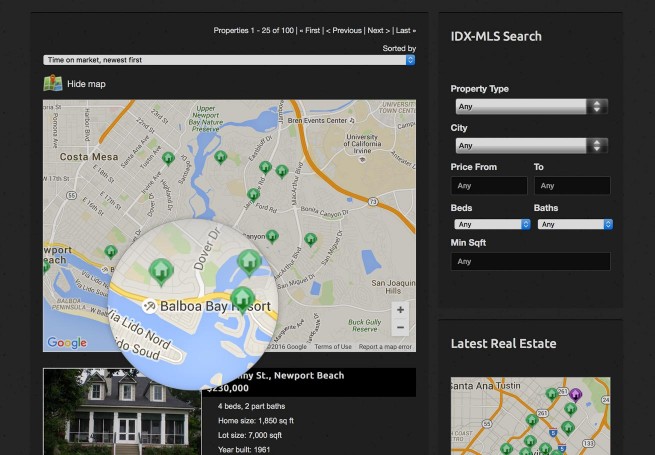
Task: Click the Bren Events Center music icon
Action: click(x=352, y=120)
